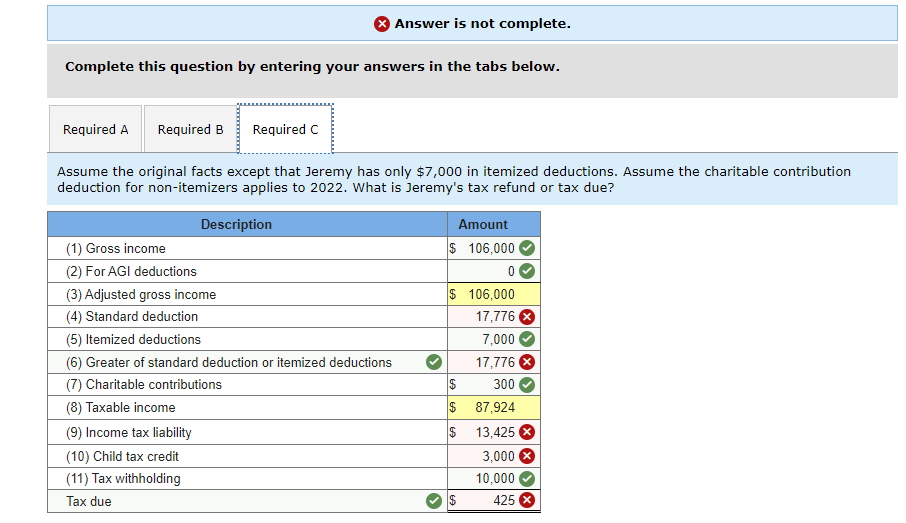Click the '(2) For AGI deductions' label
Image resolution: width=906 pixels, height=523 pixels.
tap(131, 272)
